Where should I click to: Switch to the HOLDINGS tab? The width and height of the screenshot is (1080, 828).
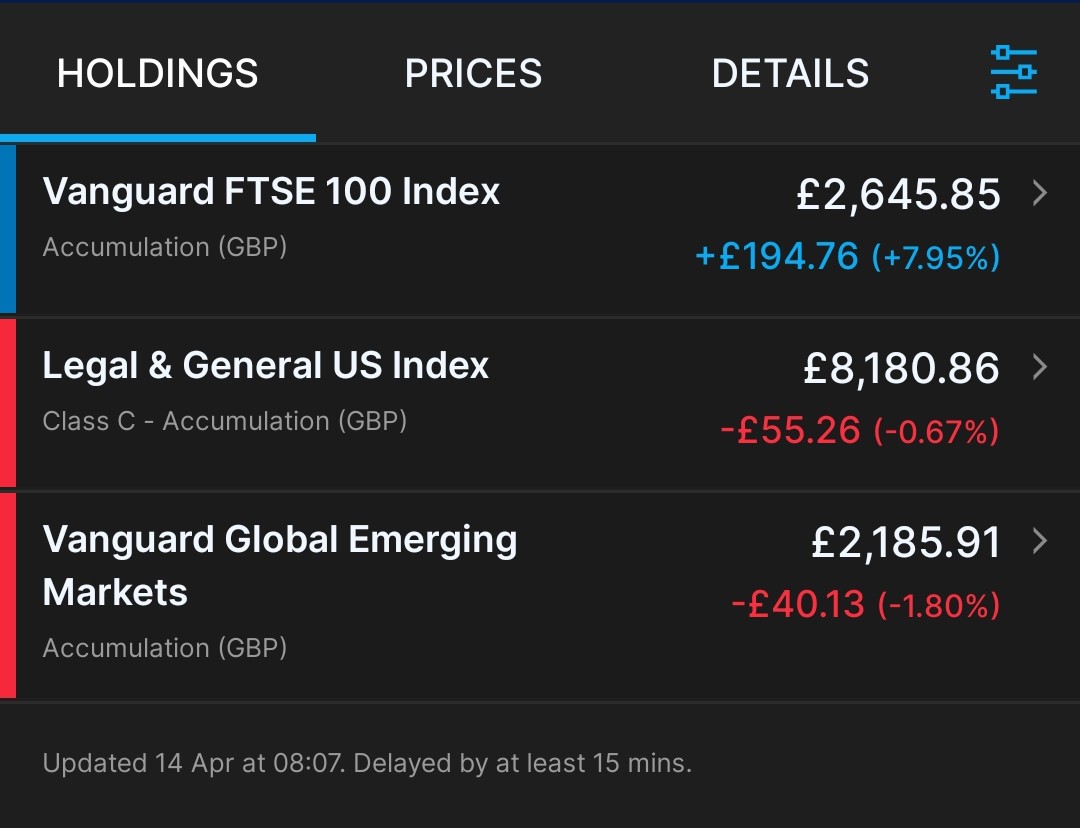[158, 74]
